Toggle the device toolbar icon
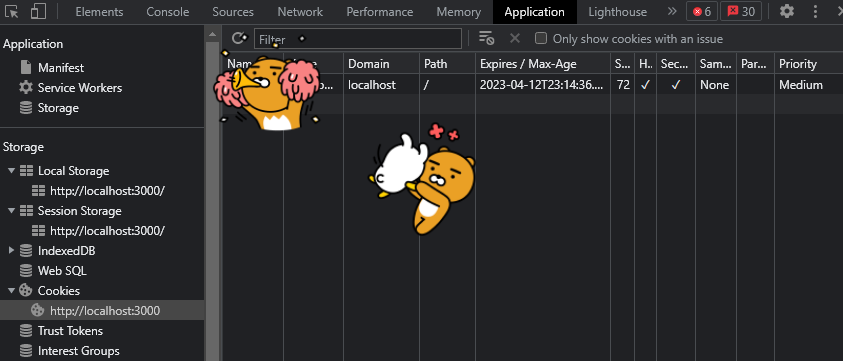 (x=38, y=11)
